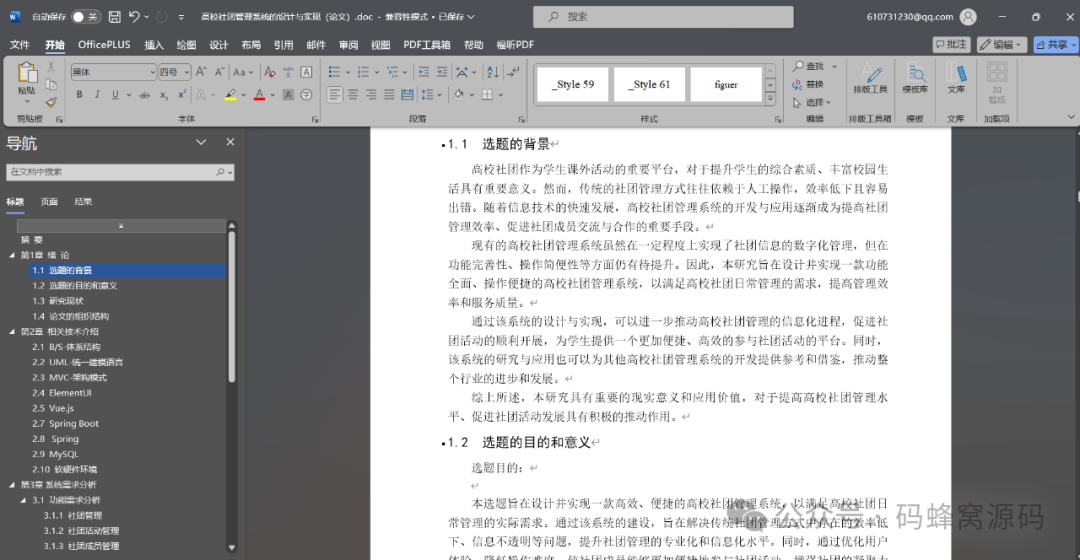Click the navigation document search field

(120, 172)
